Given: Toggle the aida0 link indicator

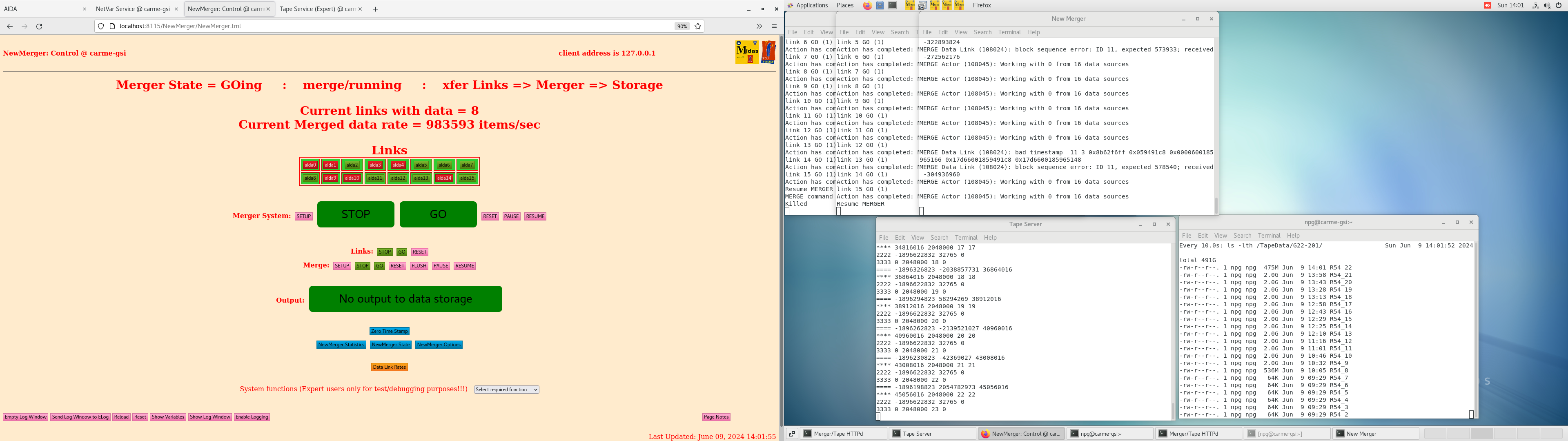Looking at the screenshot, I should [x=310, y=165].
